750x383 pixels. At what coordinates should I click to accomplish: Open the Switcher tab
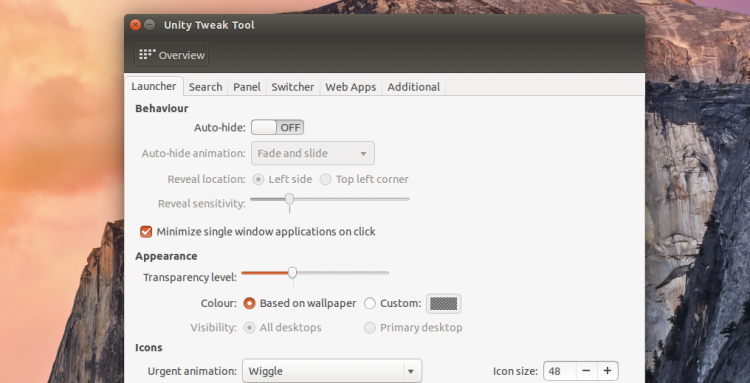click(x=293, y=87)
